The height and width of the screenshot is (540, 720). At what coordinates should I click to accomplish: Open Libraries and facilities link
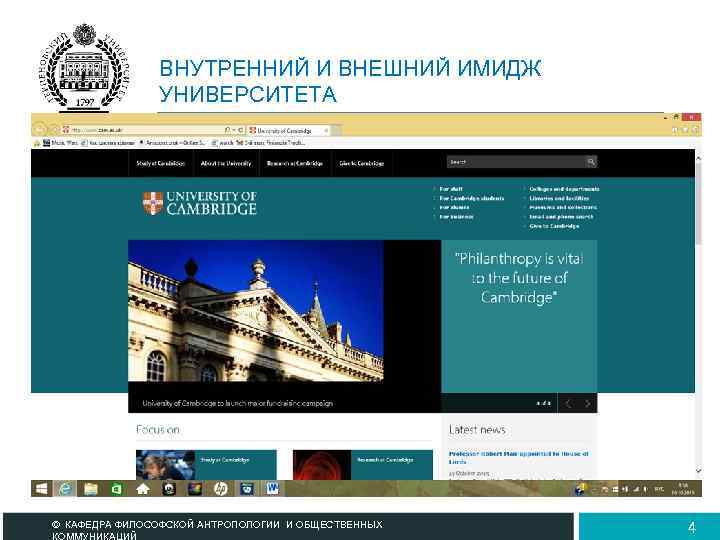pos(559,198)
